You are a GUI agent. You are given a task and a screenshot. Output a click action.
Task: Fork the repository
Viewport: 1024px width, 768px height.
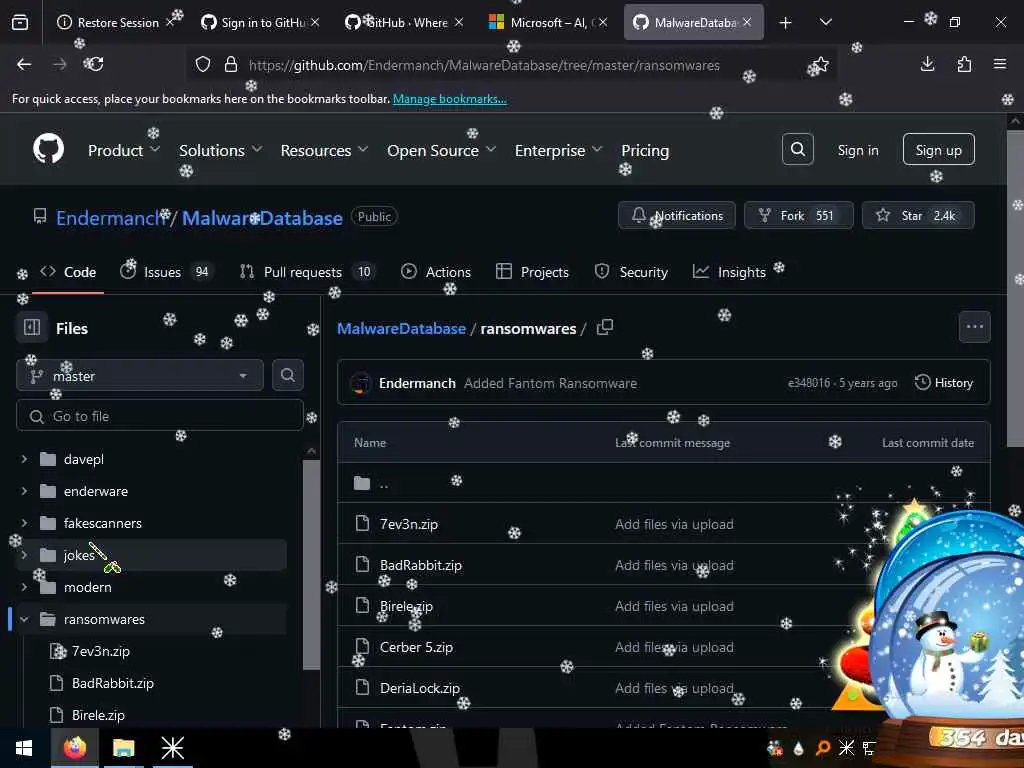799,216
